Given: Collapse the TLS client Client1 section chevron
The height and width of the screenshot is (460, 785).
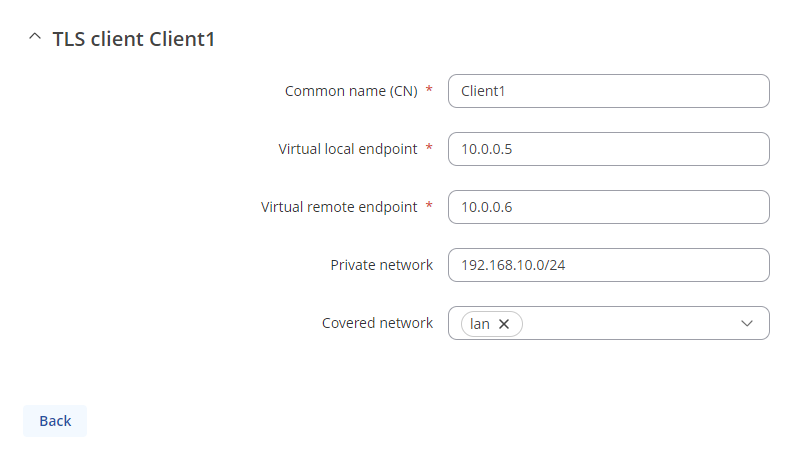Looking at the screenshot, I should [x=35, y=38].
